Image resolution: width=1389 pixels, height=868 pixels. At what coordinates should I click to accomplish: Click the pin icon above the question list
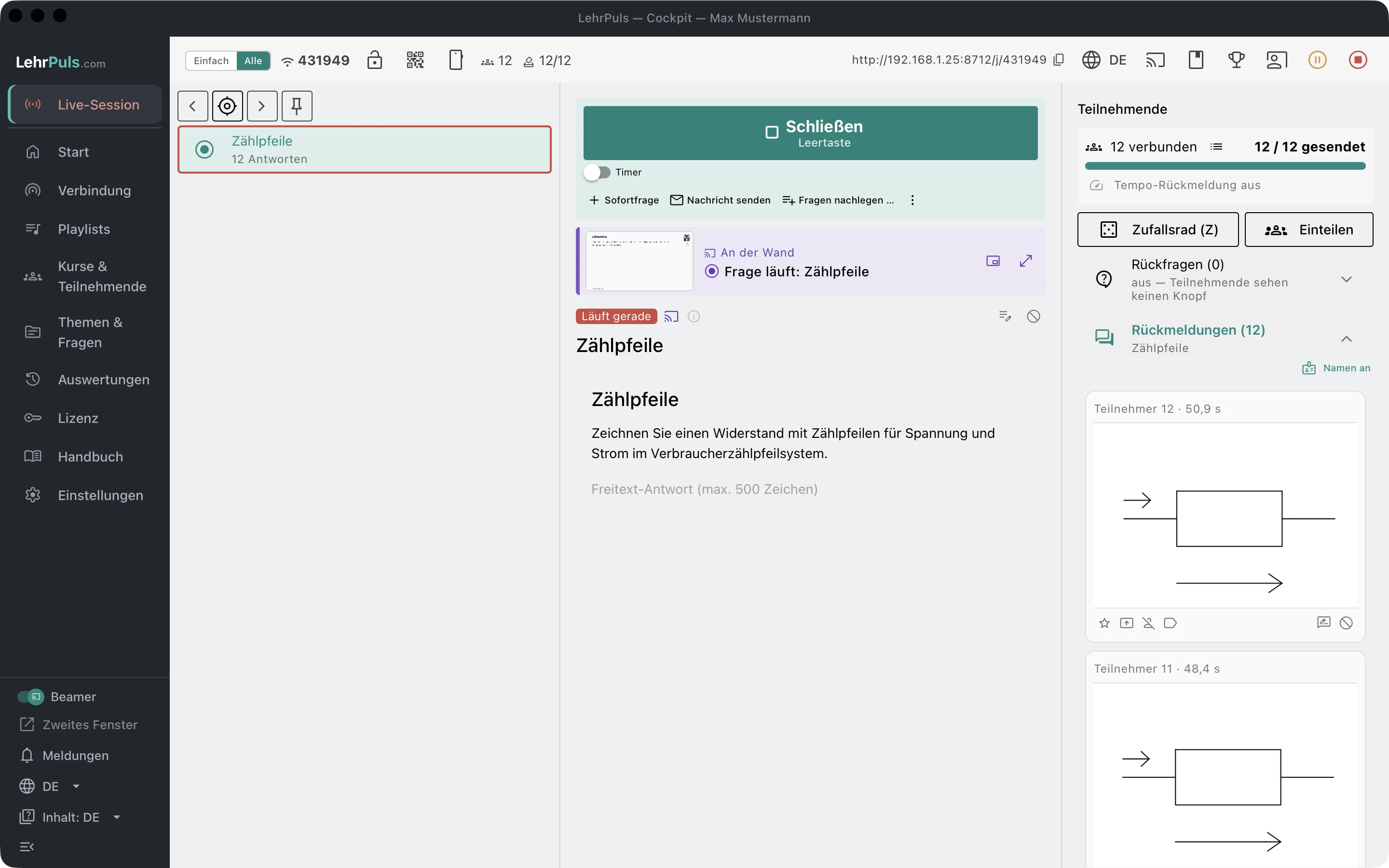pos(297,106)
